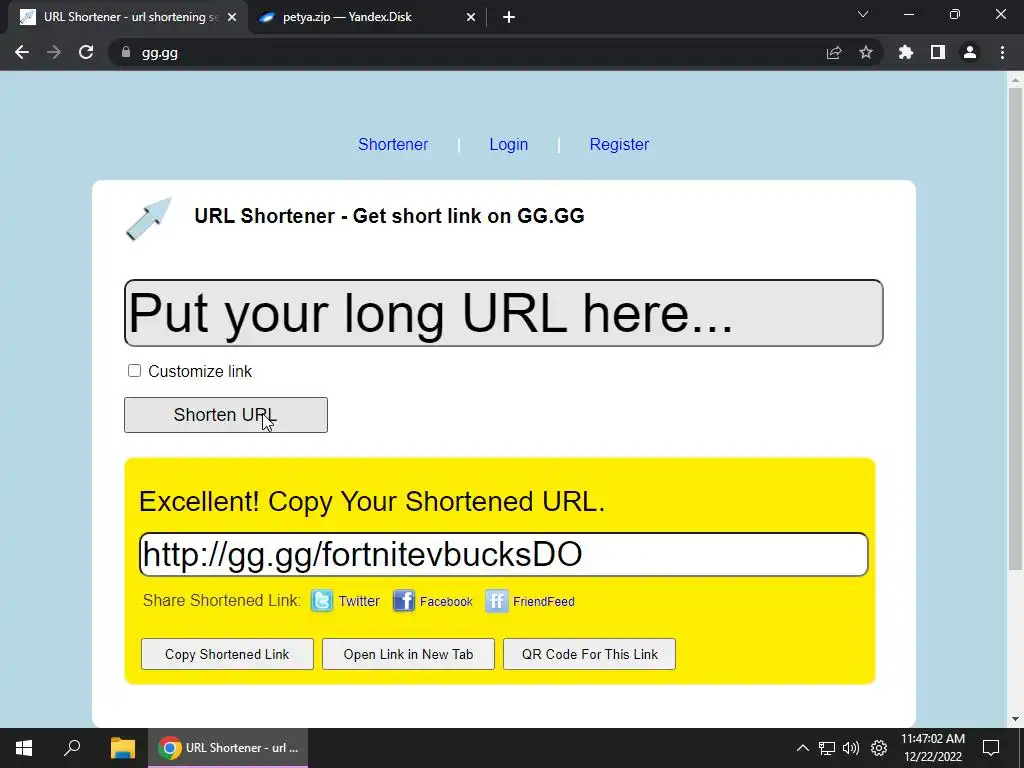This screenshot has height=768, width=1024.
Task: Open Windows notification center icon
Action: [991, 748]
